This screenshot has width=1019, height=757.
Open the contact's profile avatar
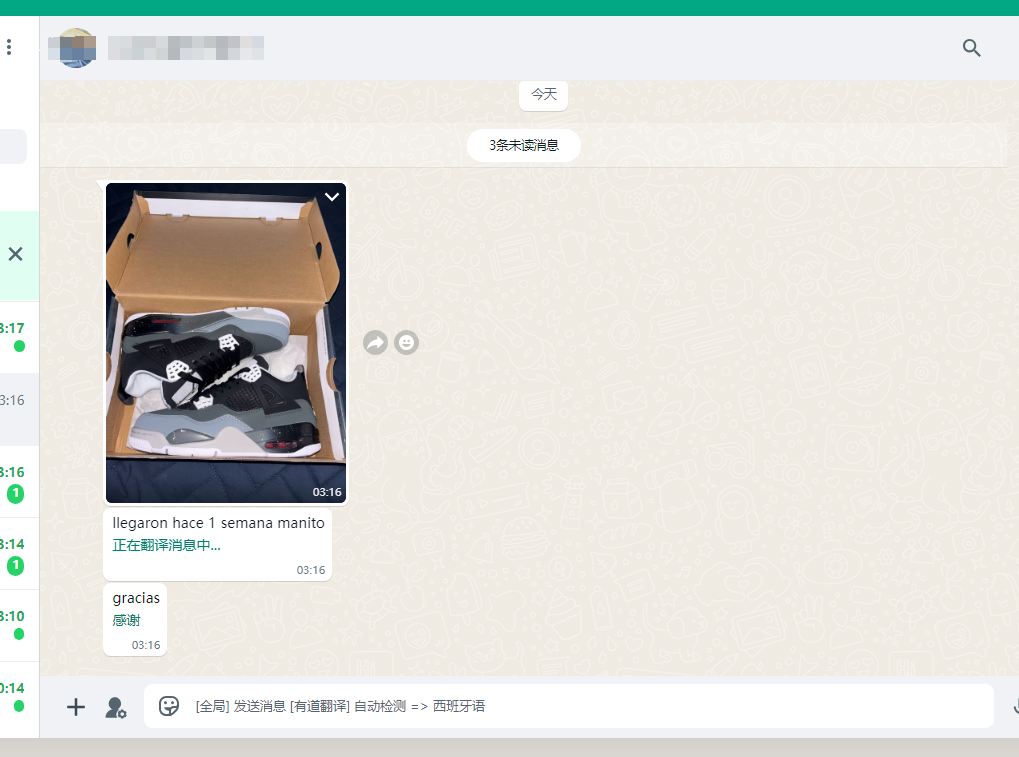tap(76, 48)
